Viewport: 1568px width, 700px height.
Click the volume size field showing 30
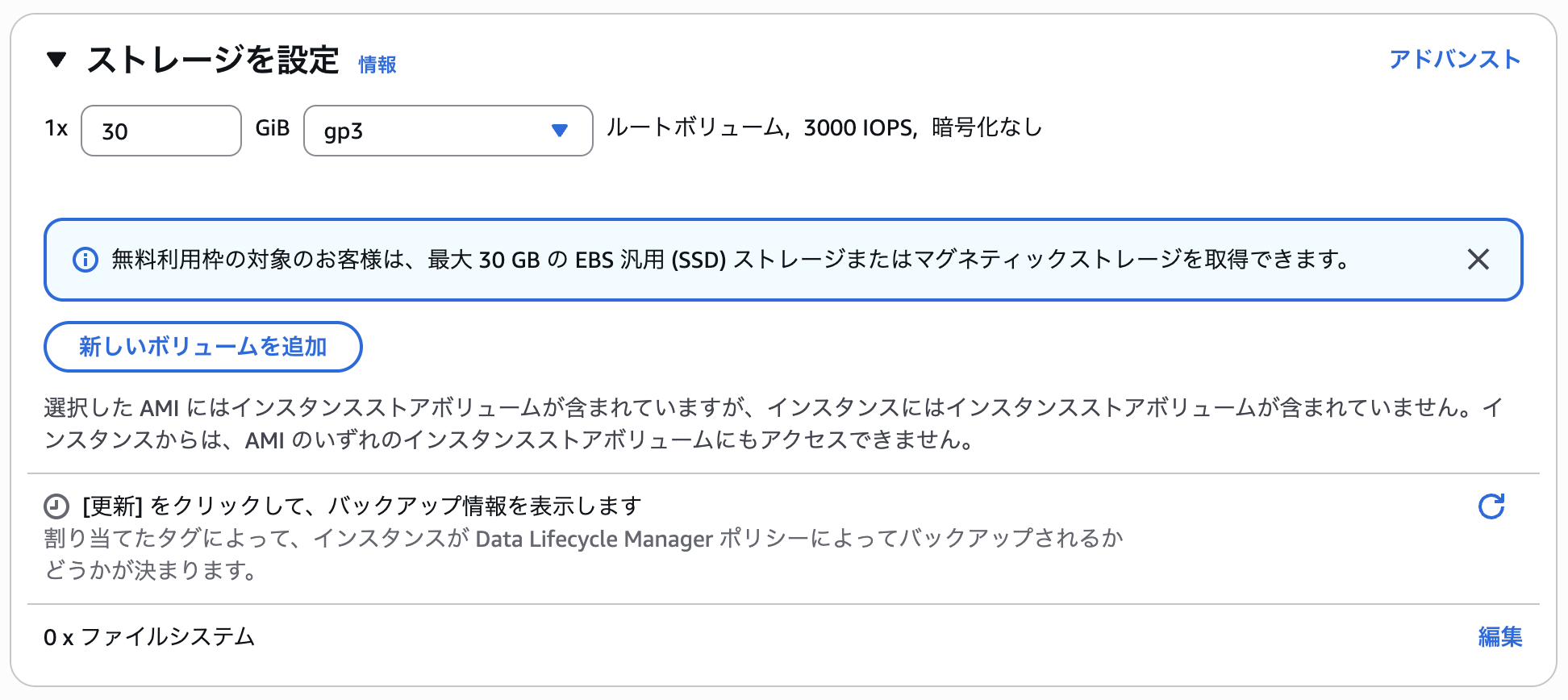click(161, 131)
